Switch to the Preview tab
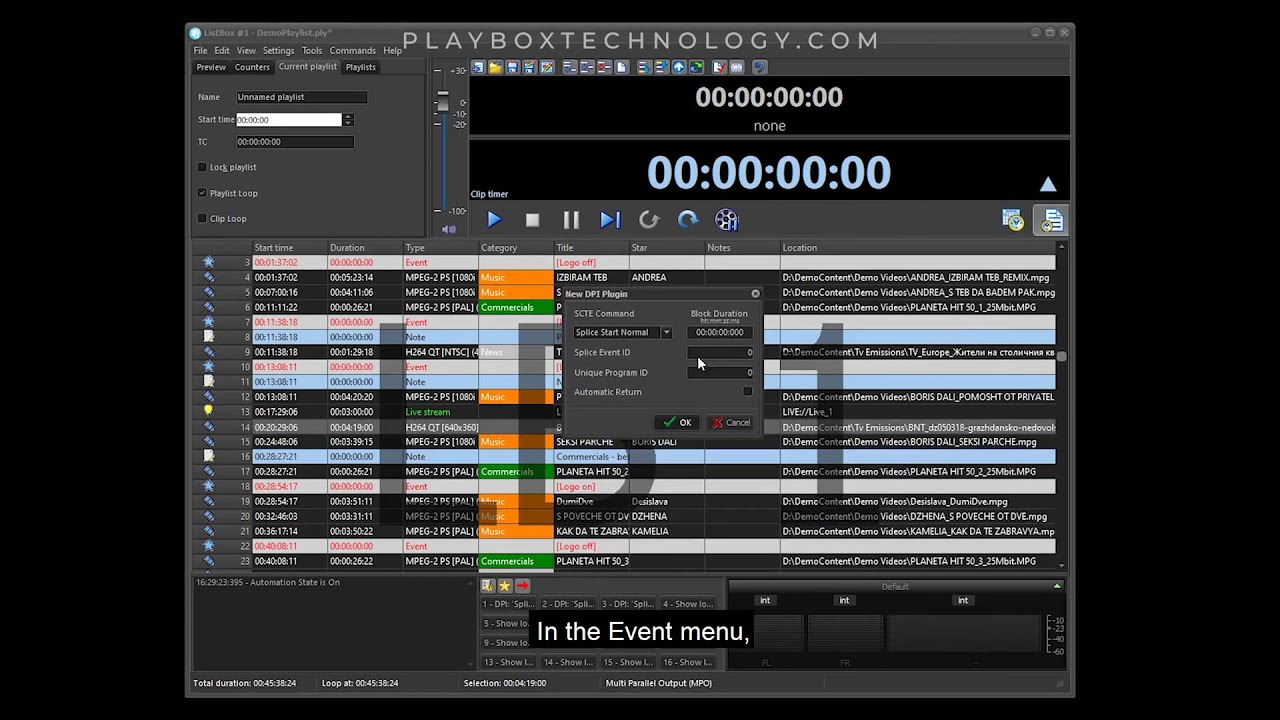The image size is (1280, 720). (x=211, y=67)
